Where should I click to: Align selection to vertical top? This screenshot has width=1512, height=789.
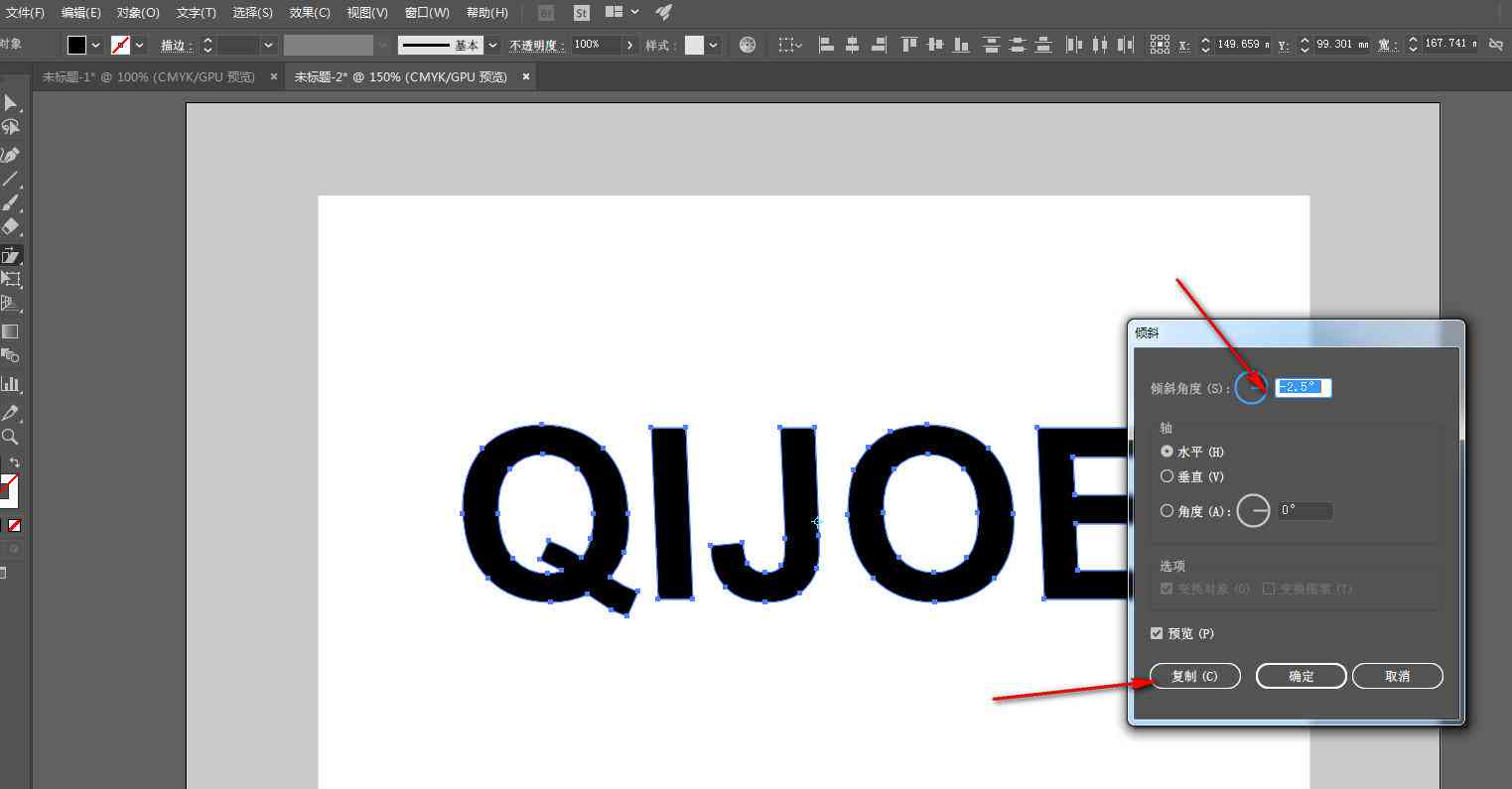(908, 45)
